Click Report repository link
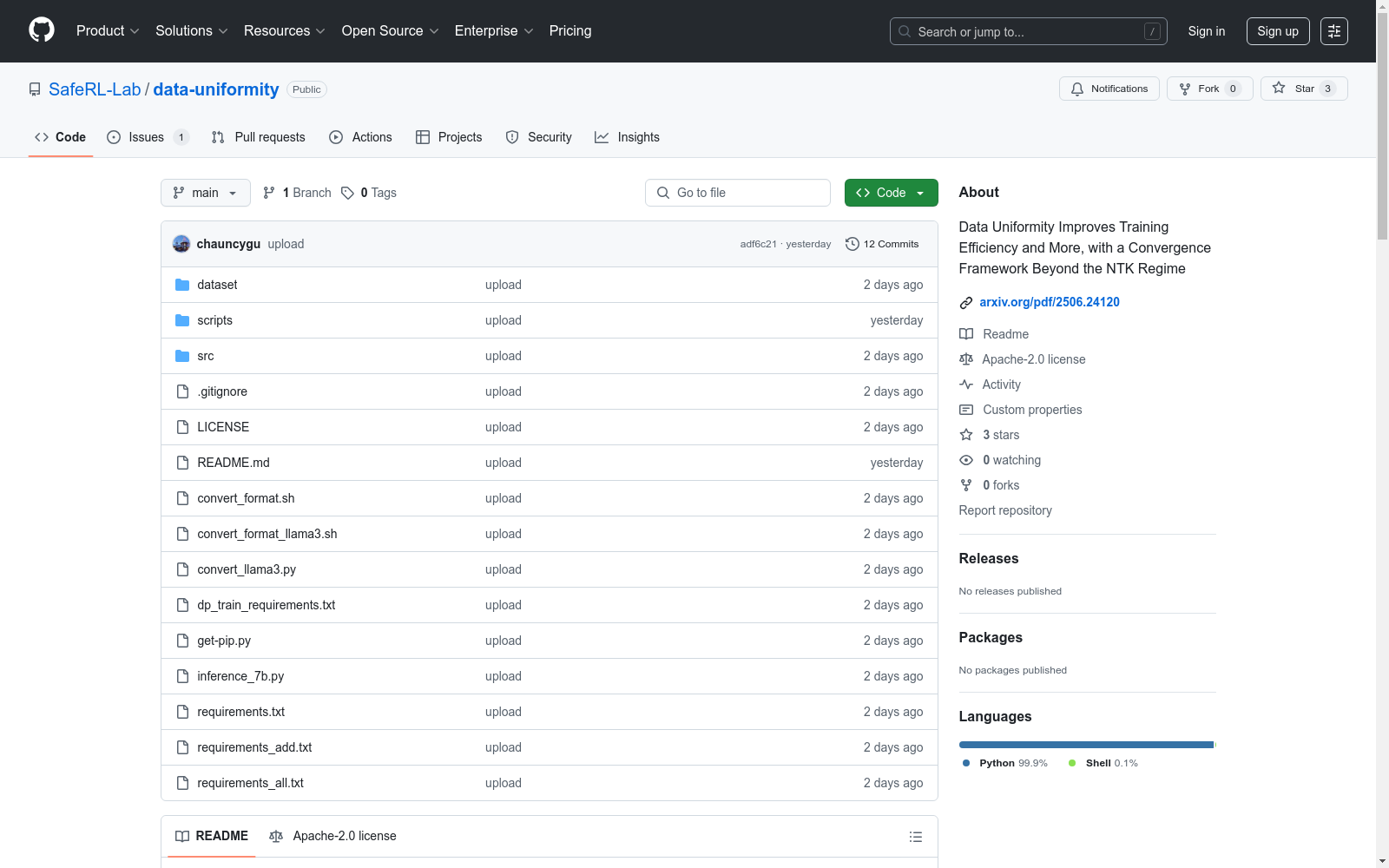1389x868 pixels. coord(1005,510)
